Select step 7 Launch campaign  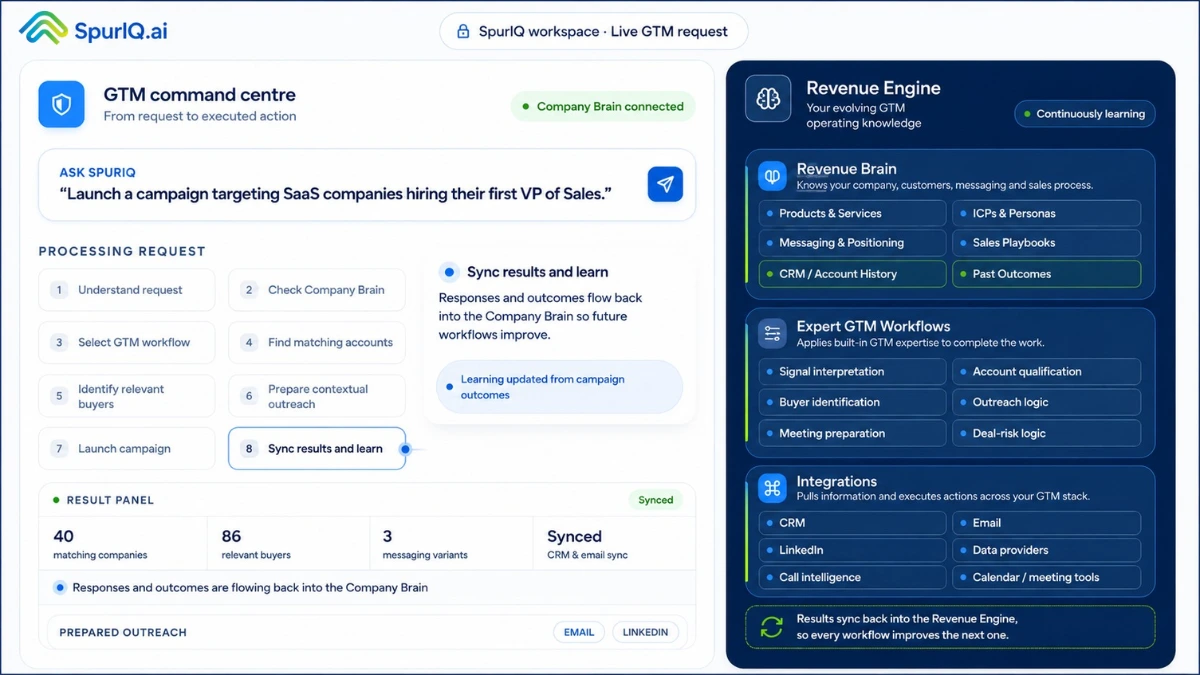tap(127, 449)
